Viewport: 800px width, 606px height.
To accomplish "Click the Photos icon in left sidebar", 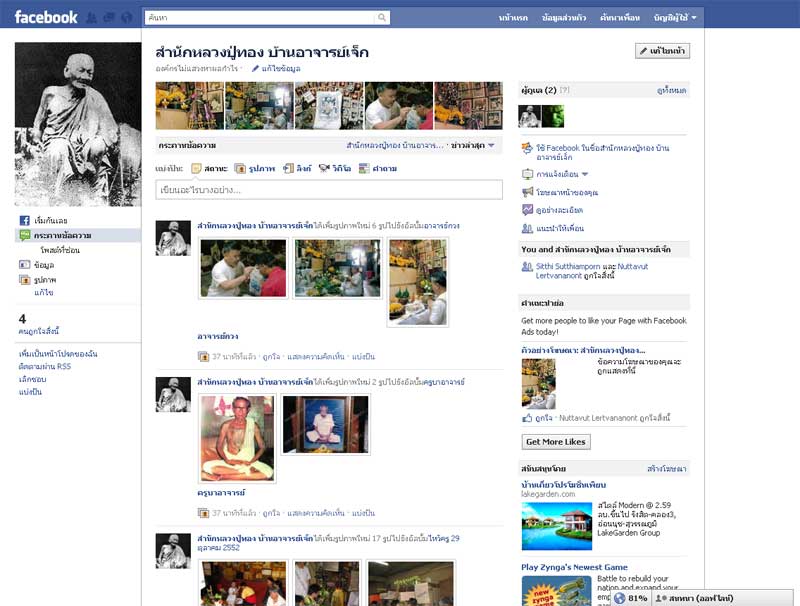I will [25, 280].
